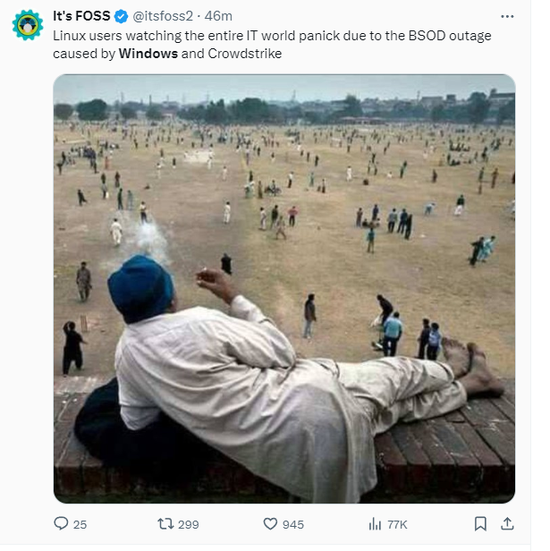Open the view analytics bar-chart icon

click(375, 524)
